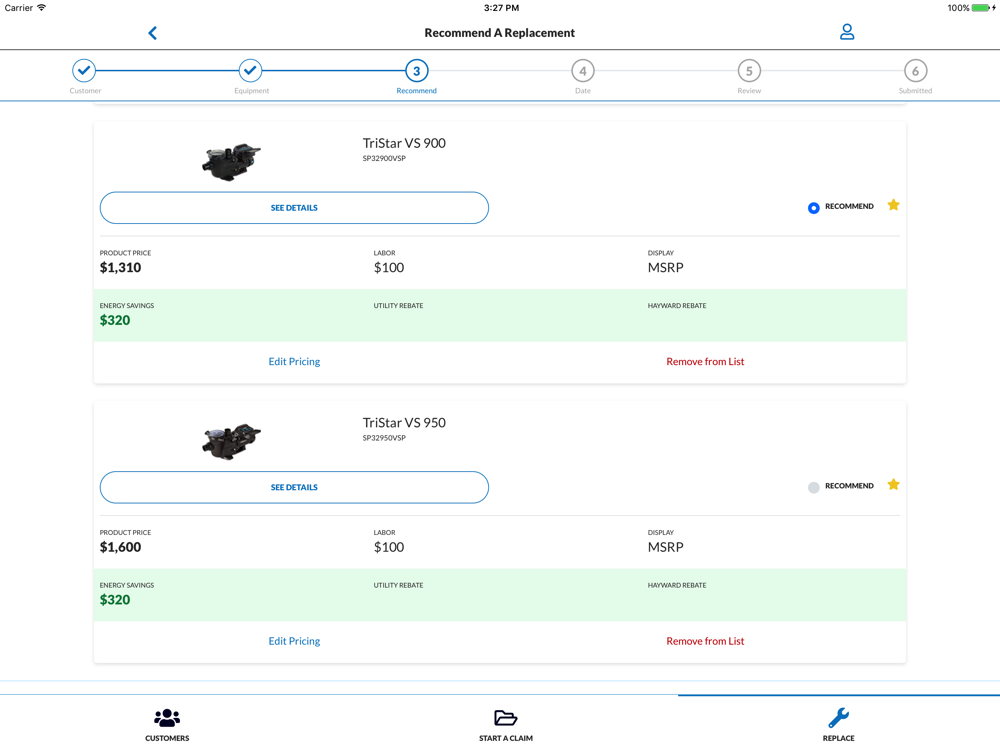Edit pricing for TriStar VS 900
Image resolution: width=1000 pixels, height=750 pixels.
pos(294,362)
